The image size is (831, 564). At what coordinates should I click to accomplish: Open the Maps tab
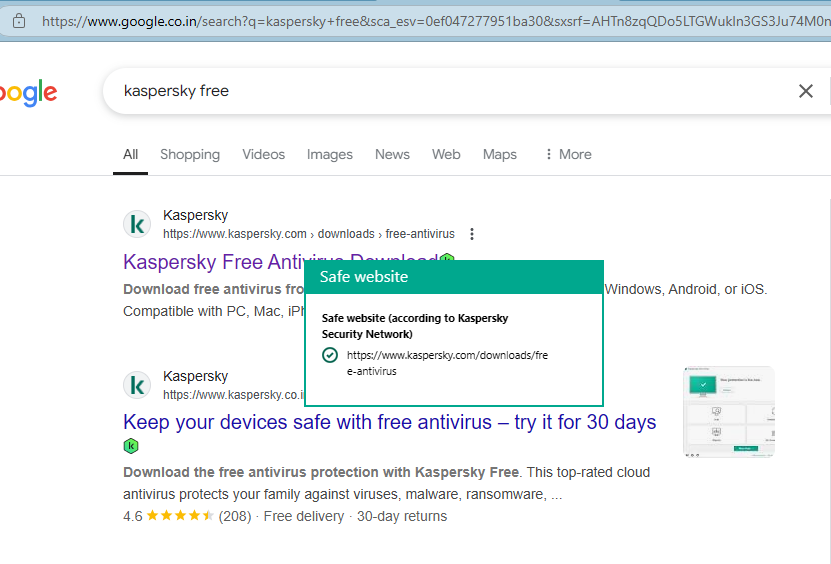(x=499, y=154)
